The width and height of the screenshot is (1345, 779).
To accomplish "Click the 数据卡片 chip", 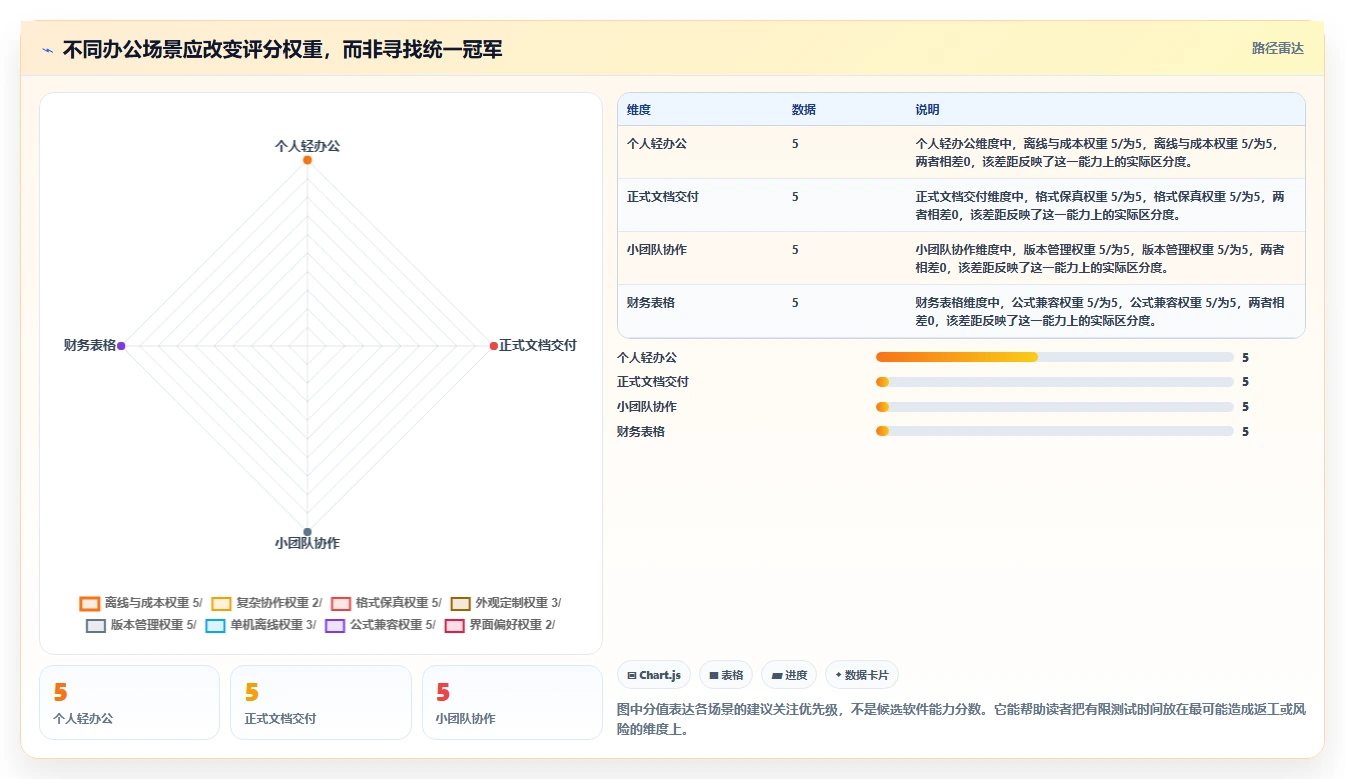I will 861,675.
